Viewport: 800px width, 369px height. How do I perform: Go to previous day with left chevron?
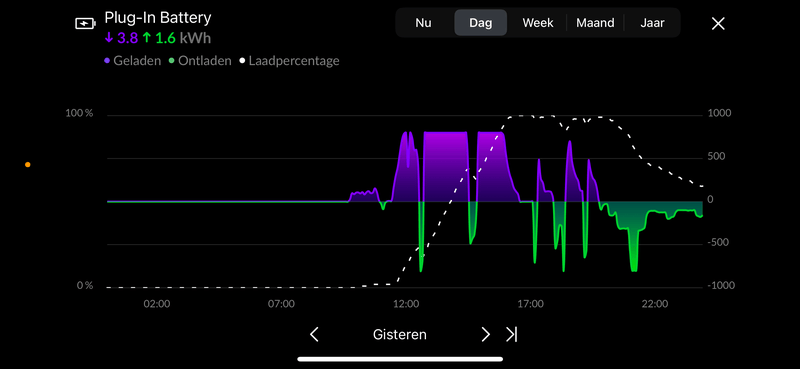tap(314, 335)
